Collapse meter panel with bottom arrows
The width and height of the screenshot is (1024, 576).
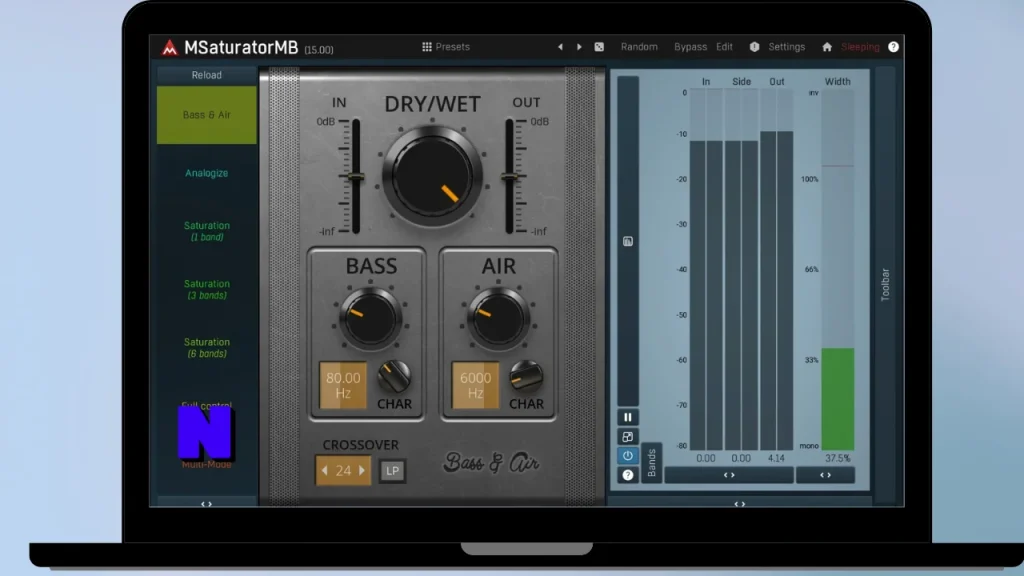739,504
